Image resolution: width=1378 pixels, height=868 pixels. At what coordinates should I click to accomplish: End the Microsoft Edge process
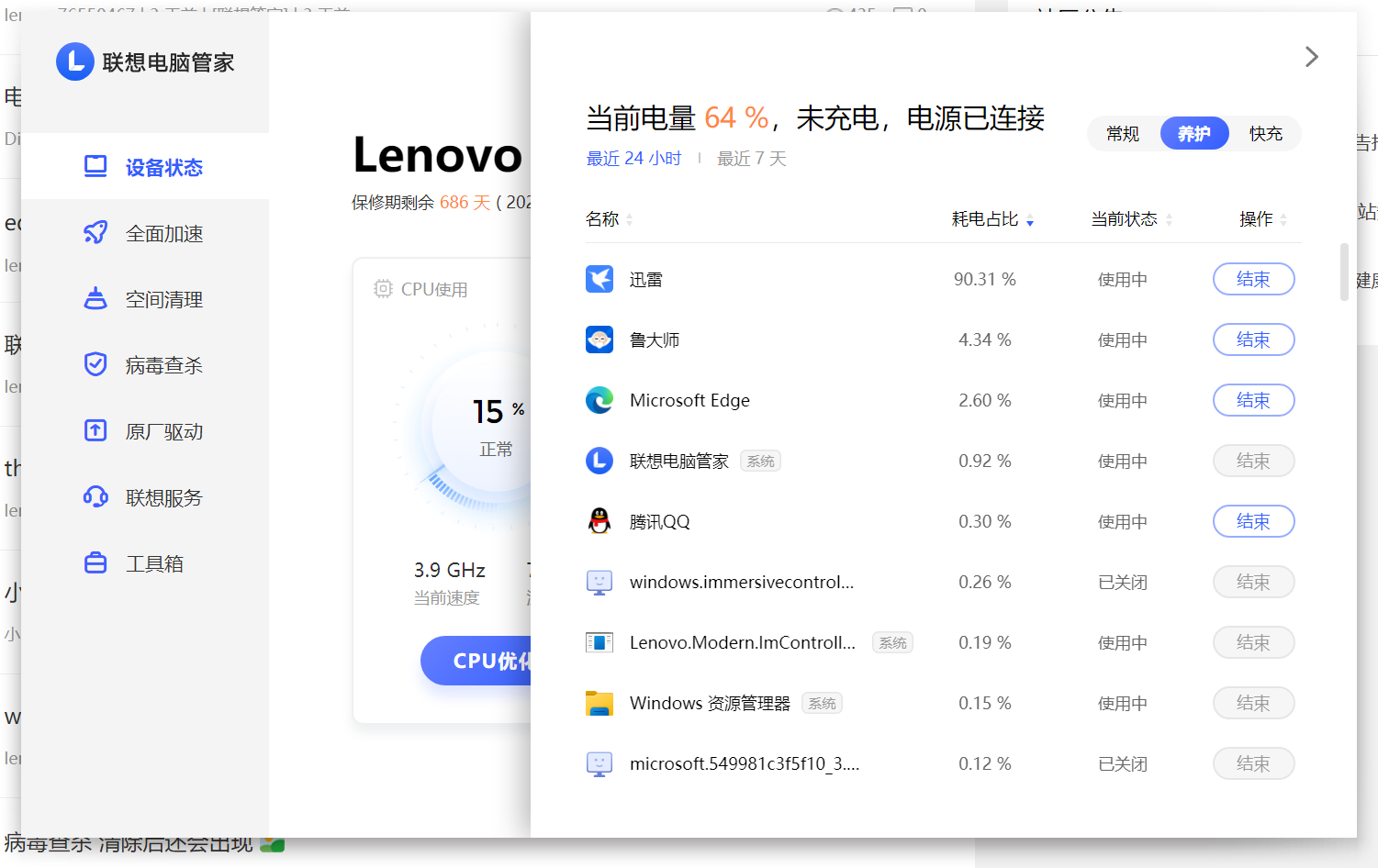click(x=1253, y=400)
